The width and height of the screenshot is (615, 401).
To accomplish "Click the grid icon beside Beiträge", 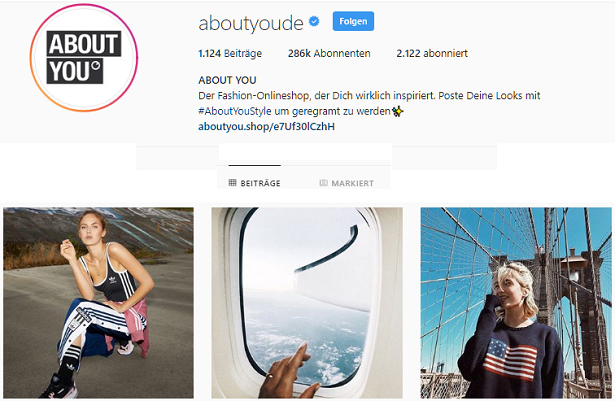I will (x=232, y=182).
